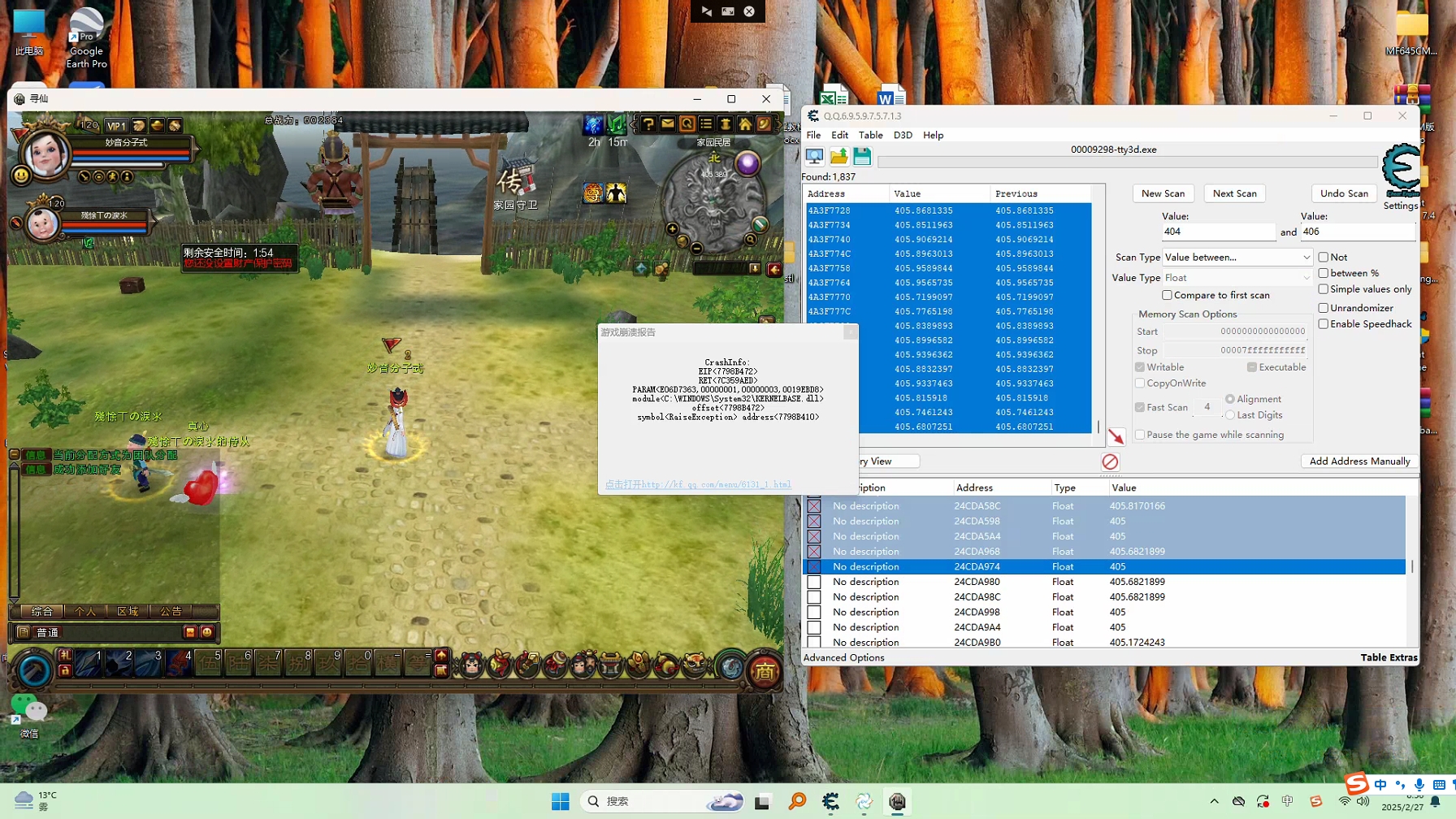Select address row 4A3F7728 in results

(x=948, y=210)
